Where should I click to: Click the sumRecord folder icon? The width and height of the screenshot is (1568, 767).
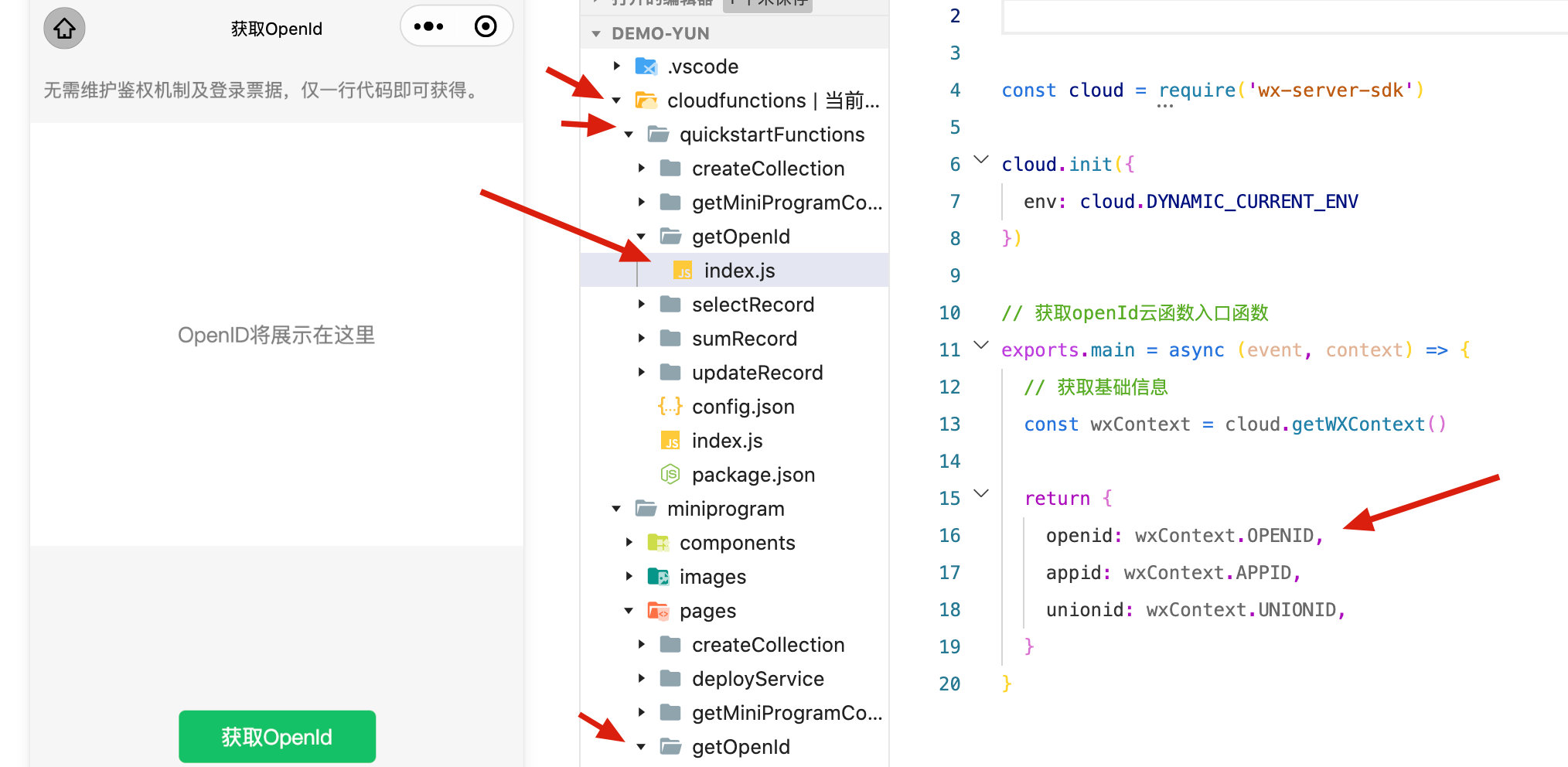pyautogui.click(x=670, y=339)
